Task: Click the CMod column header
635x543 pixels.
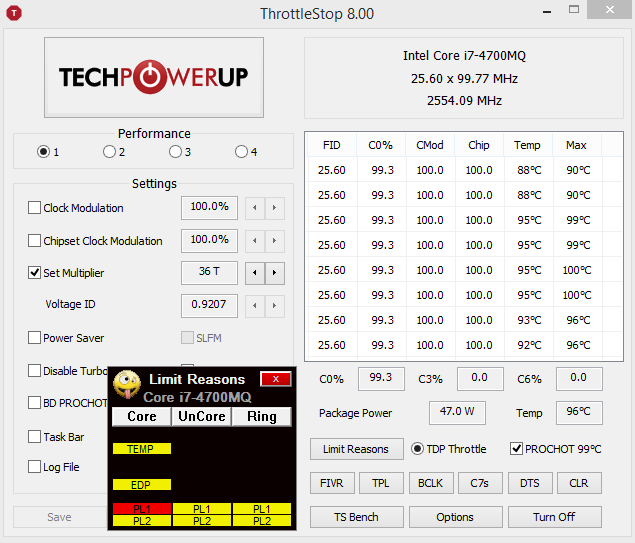Action: [x=430, y=145]
